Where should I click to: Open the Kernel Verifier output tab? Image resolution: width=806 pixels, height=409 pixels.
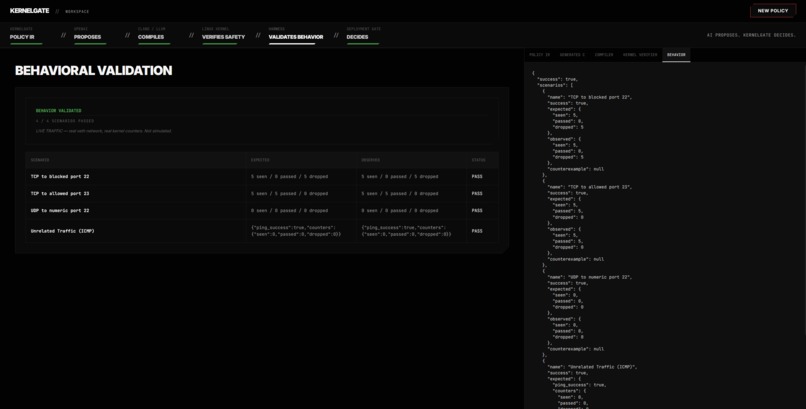click(x=640, y=54)
